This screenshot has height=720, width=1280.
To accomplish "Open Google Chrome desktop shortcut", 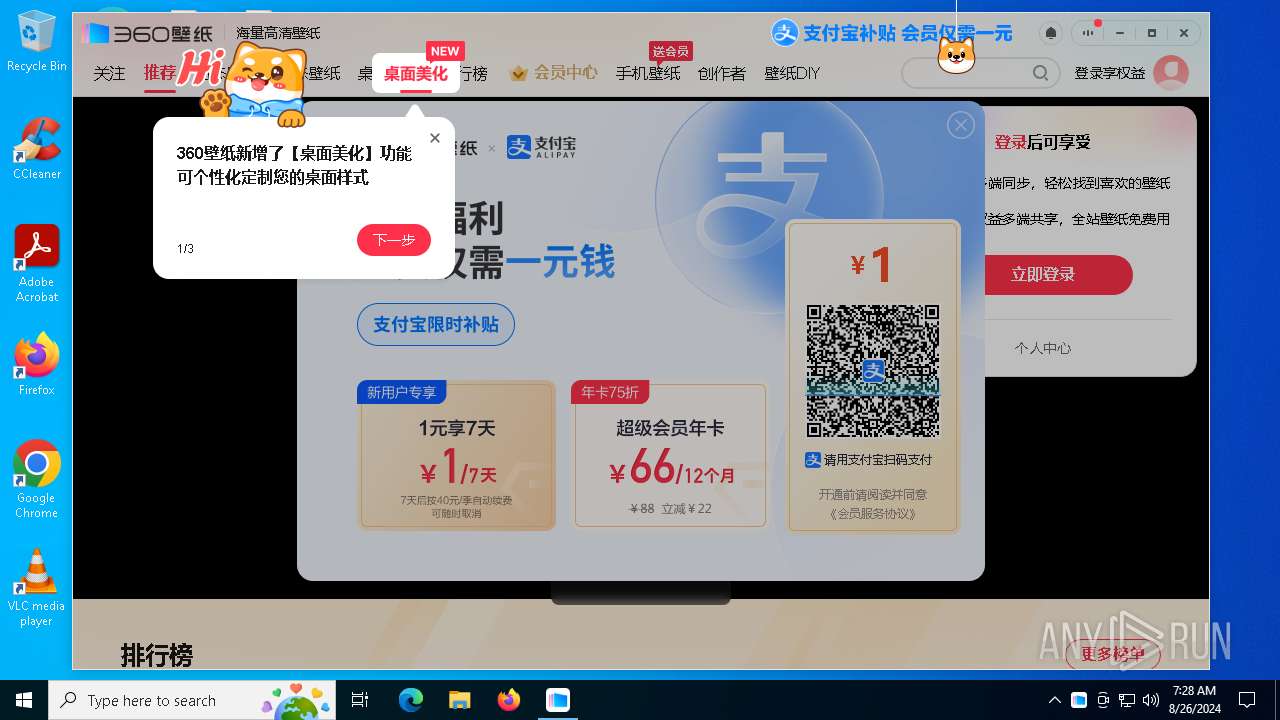I will point(37,479).
